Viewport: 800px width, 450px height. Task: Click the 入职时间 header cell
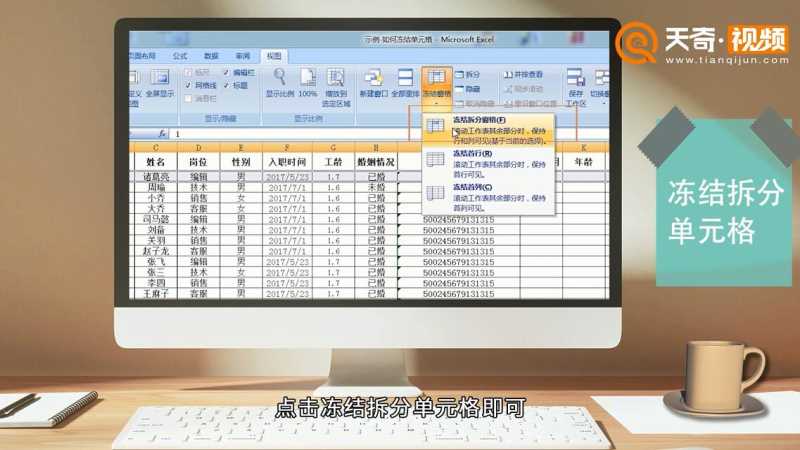click(x=287, y=162)
